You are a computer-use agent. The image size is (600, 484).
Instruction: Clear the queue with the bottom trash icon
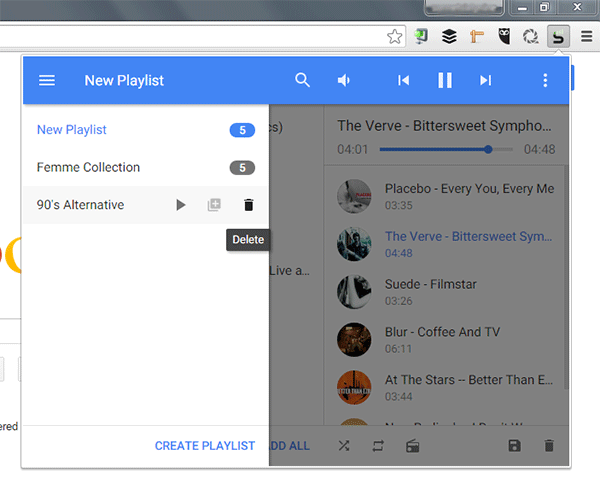pyautogui.click(x=549, y=446)
